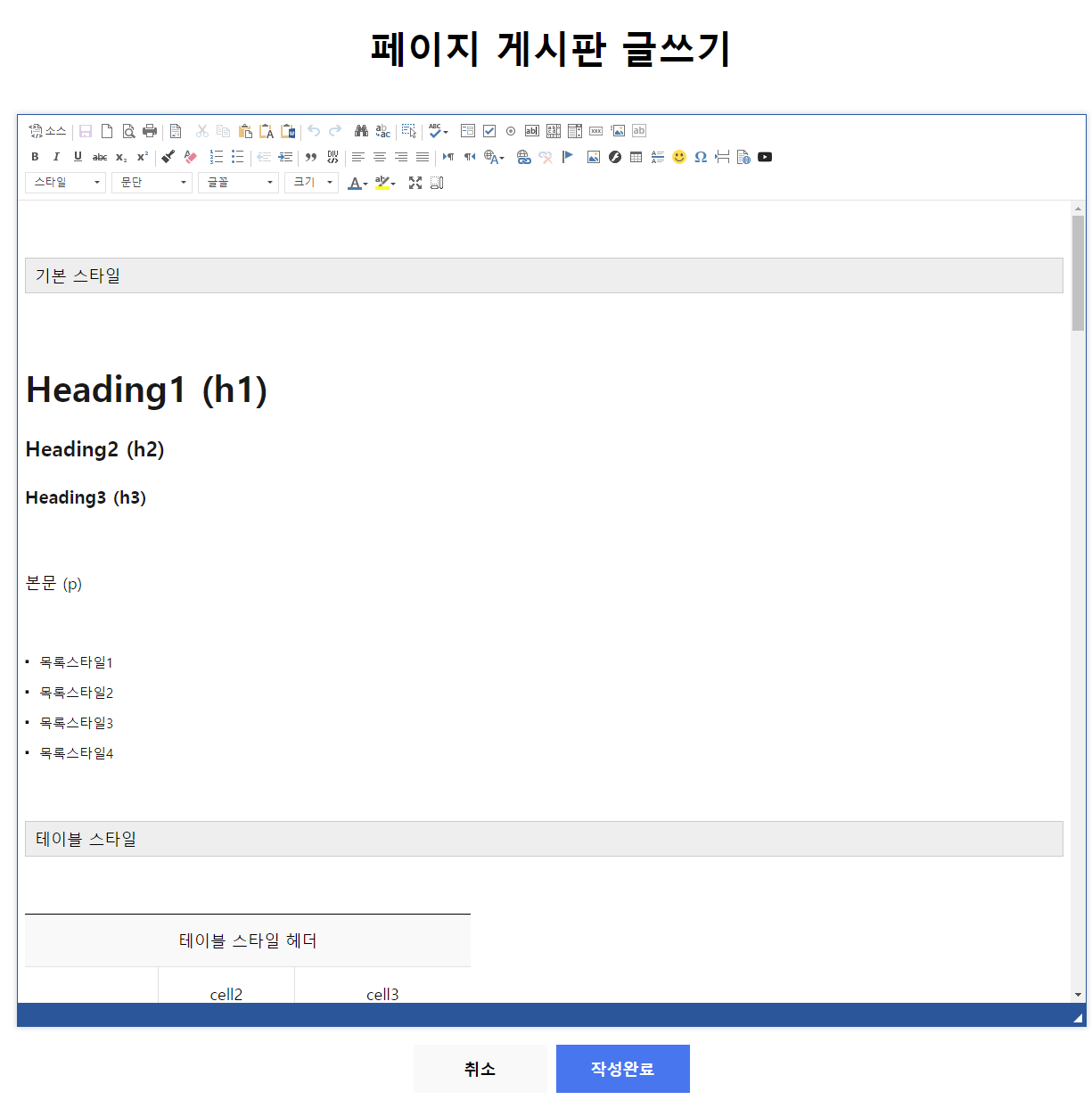Click the 작성완료 submit button

623,1069
